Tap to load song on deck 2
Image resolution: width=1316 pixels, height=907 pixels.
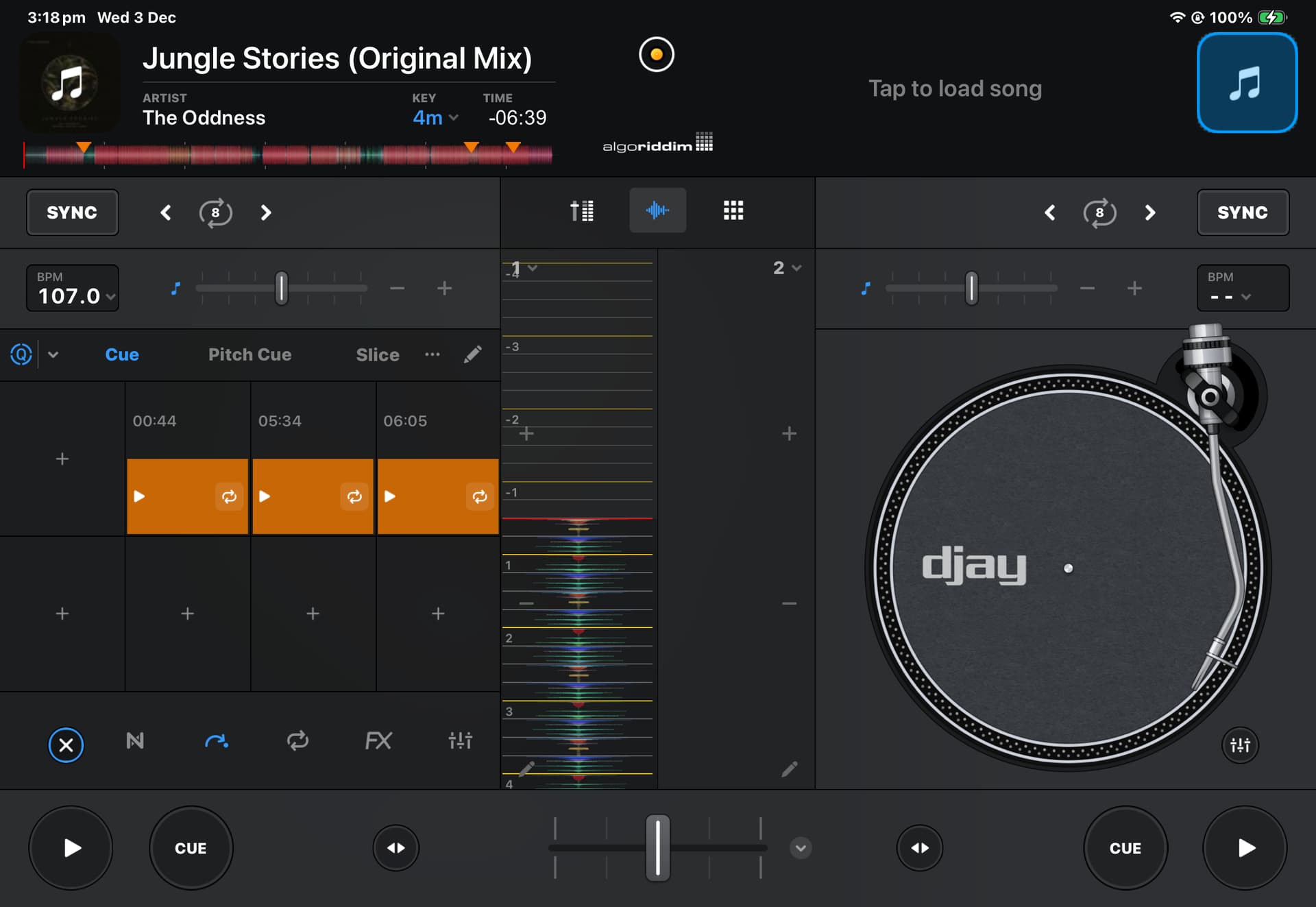954,88
